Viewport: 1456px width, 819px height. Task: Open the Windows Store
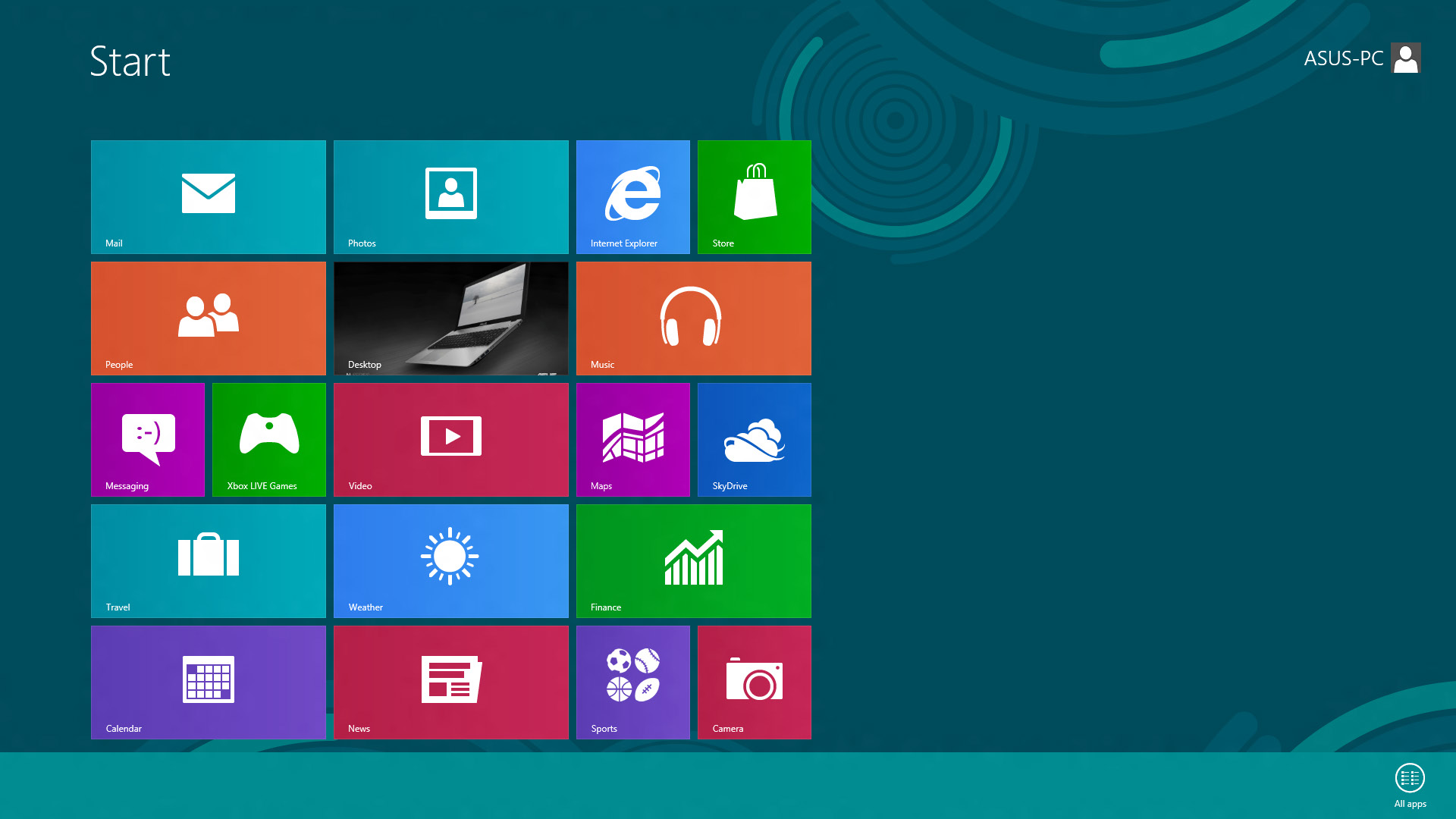[x=754, y=196]
